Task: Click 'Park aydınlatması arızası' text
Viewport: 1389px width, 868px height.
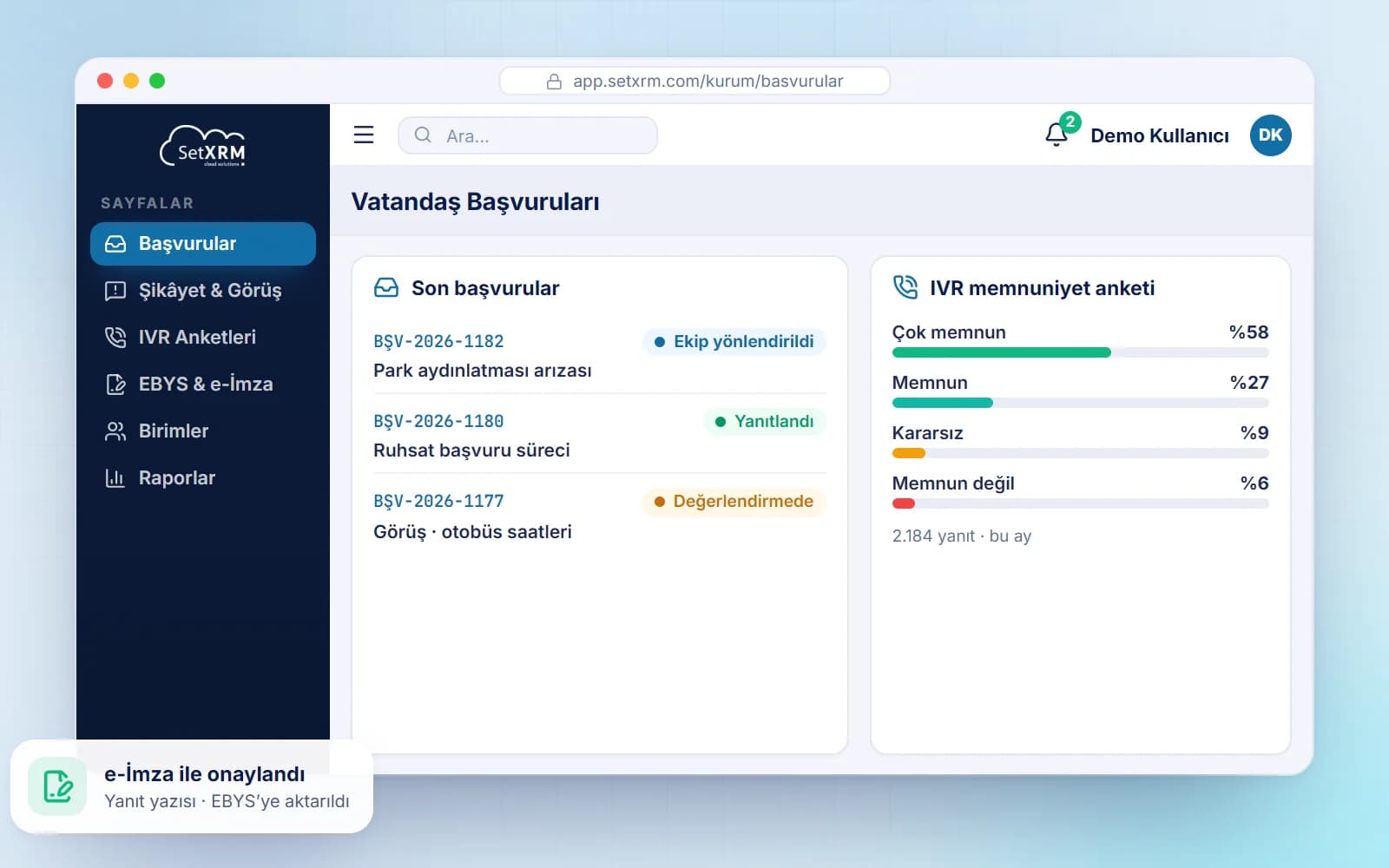Action: 483,371
